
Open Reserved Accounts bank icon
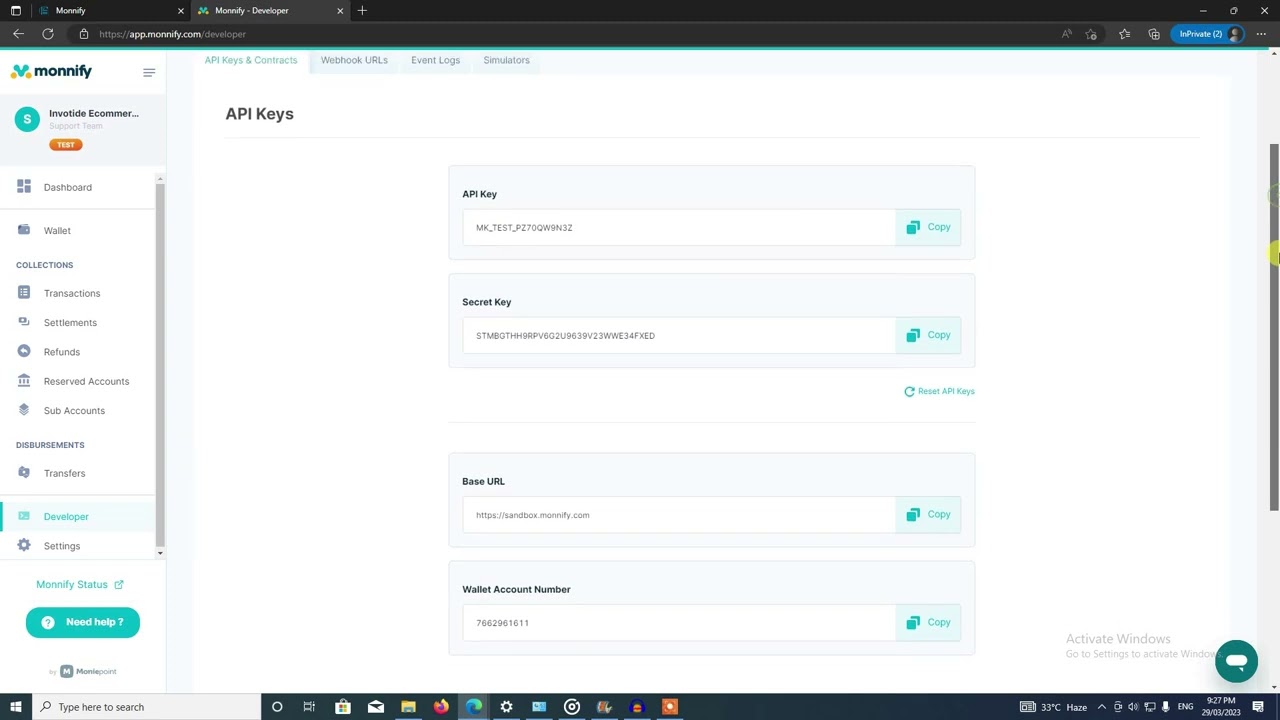[23, 381]
